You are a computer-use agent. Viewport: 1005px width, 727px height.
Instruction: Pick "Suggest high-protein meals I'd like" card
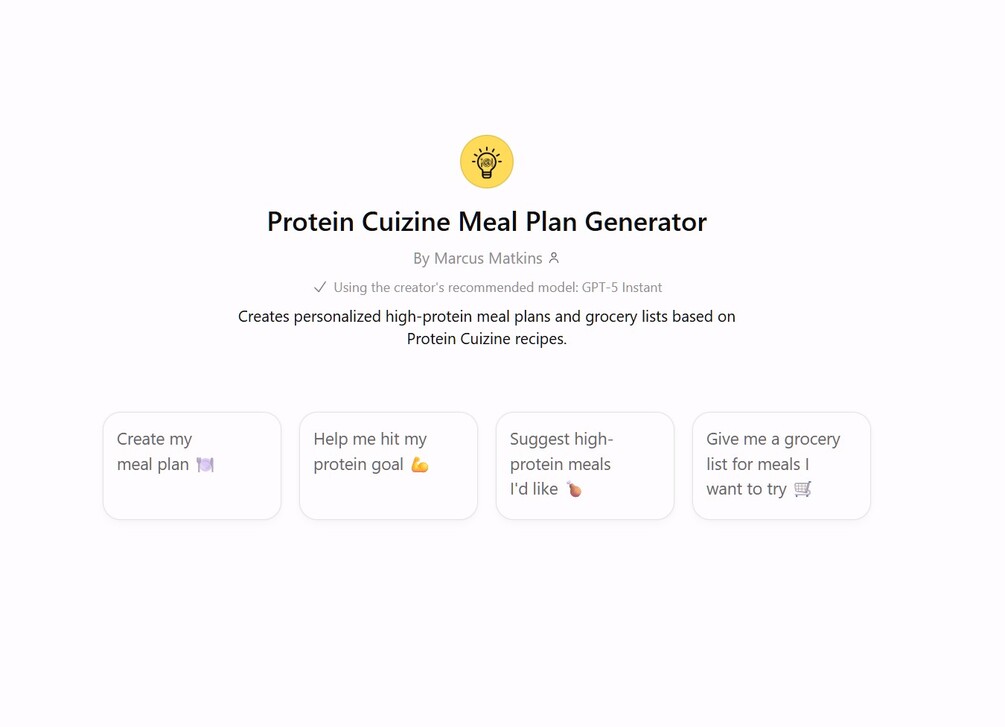click(x=585, y=466)
